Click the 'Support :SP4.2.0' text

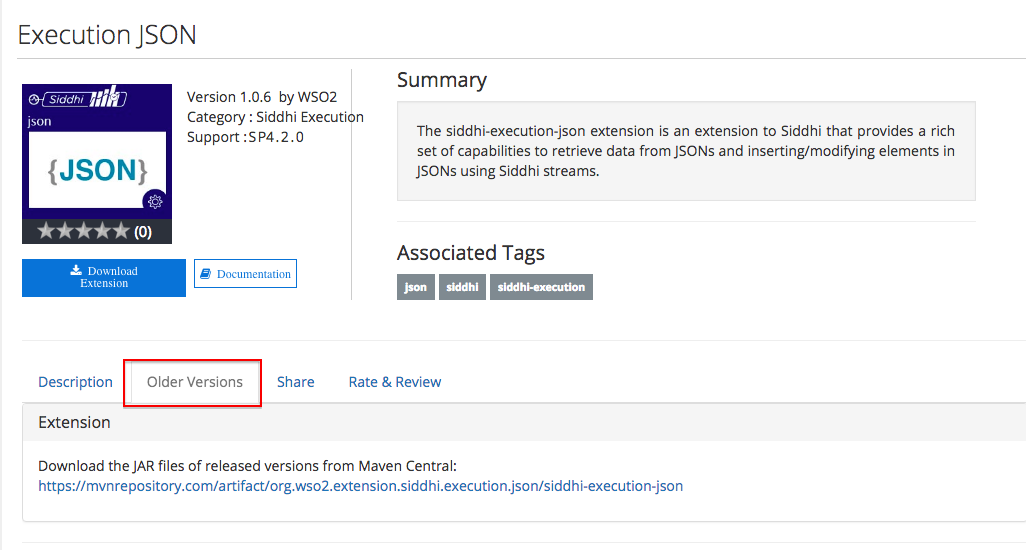(245, 137)
